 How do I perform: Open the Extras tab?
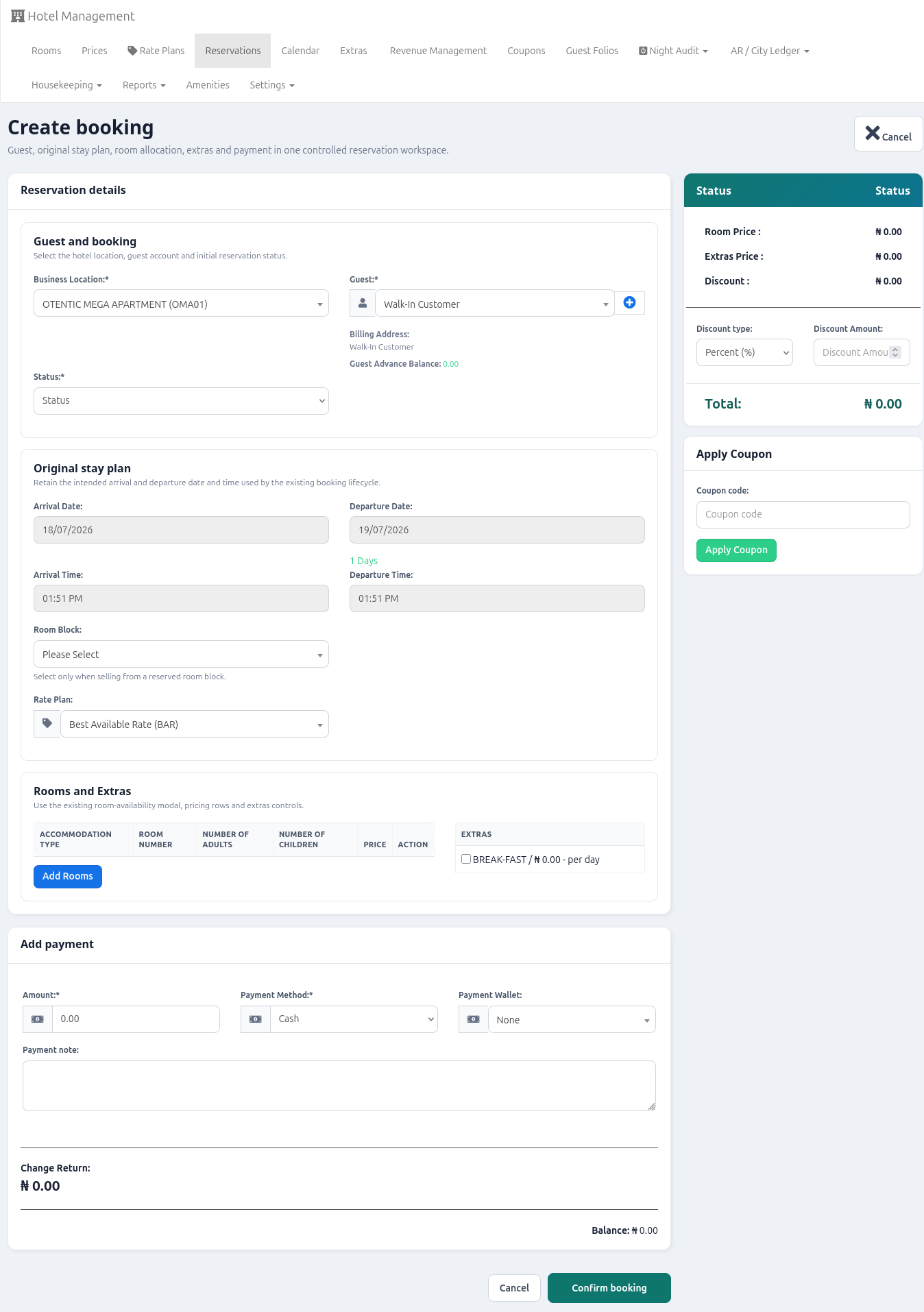click(354, 51)
